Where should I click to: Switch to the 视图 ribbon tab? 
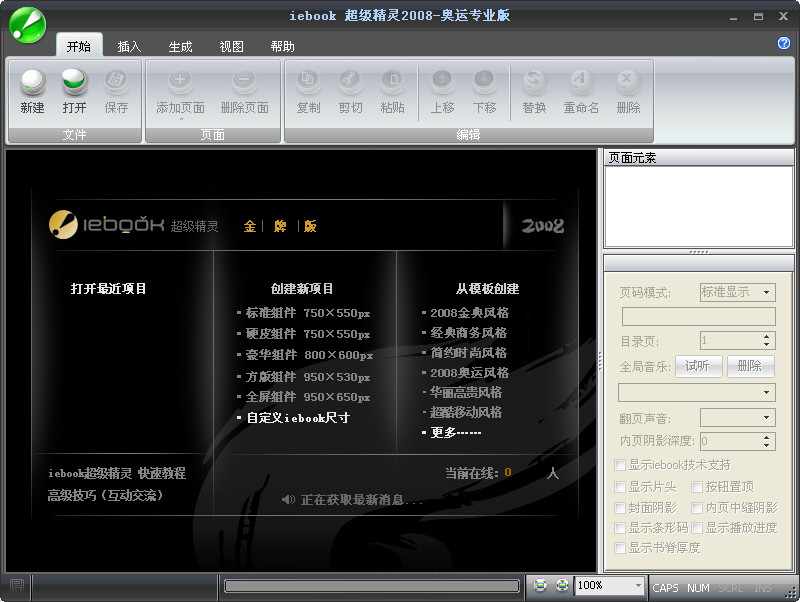[x=231, y=46]
